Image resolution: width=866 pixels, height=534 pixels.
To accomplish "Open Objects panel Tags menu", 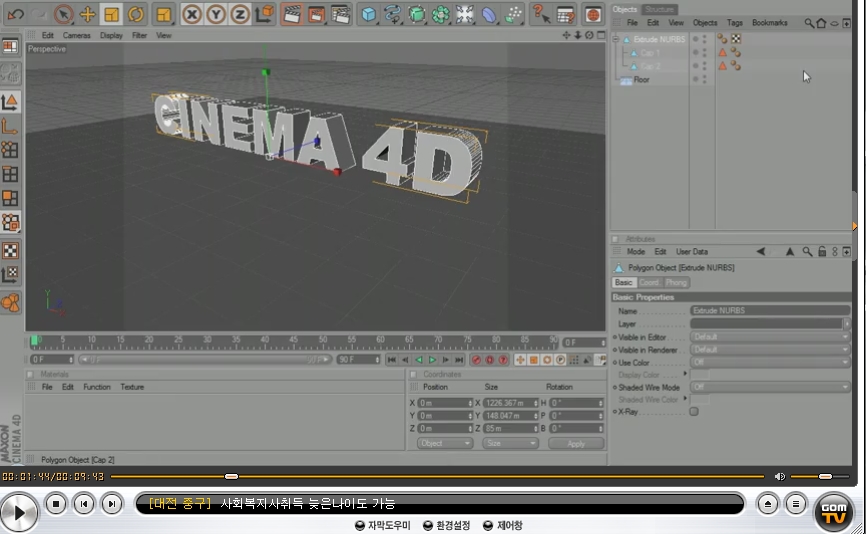I will coord(735,23).
